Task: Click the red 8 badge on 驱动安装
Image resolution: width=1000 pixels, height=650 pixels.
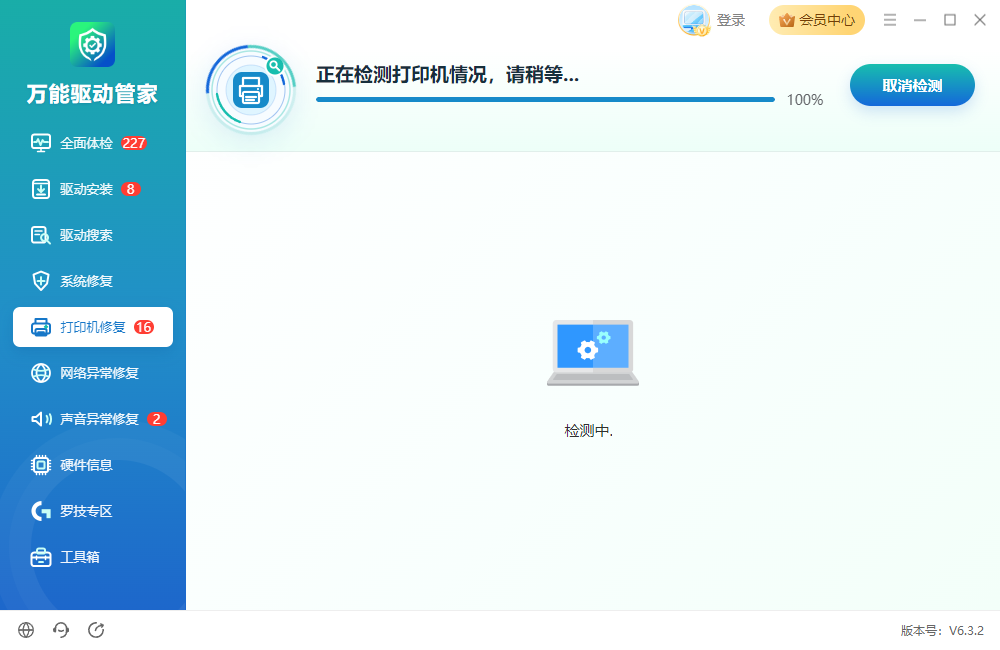Action: coord(131,189)
